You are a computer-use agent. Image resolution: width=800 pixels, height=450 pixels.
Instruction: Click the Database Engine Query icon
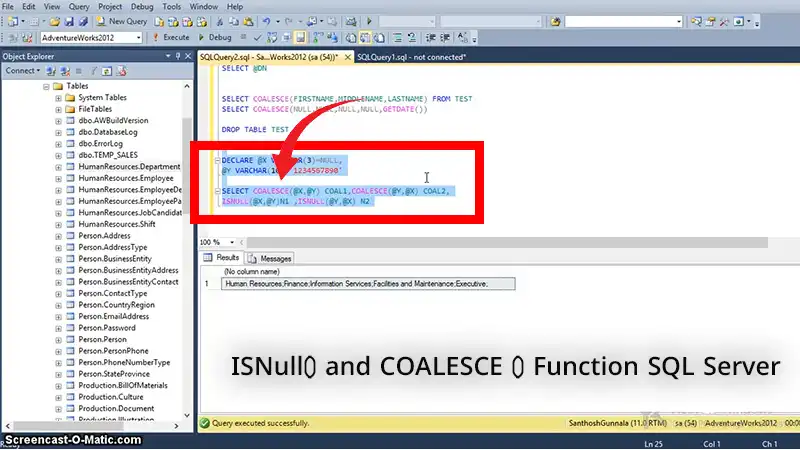coord(159,21)
